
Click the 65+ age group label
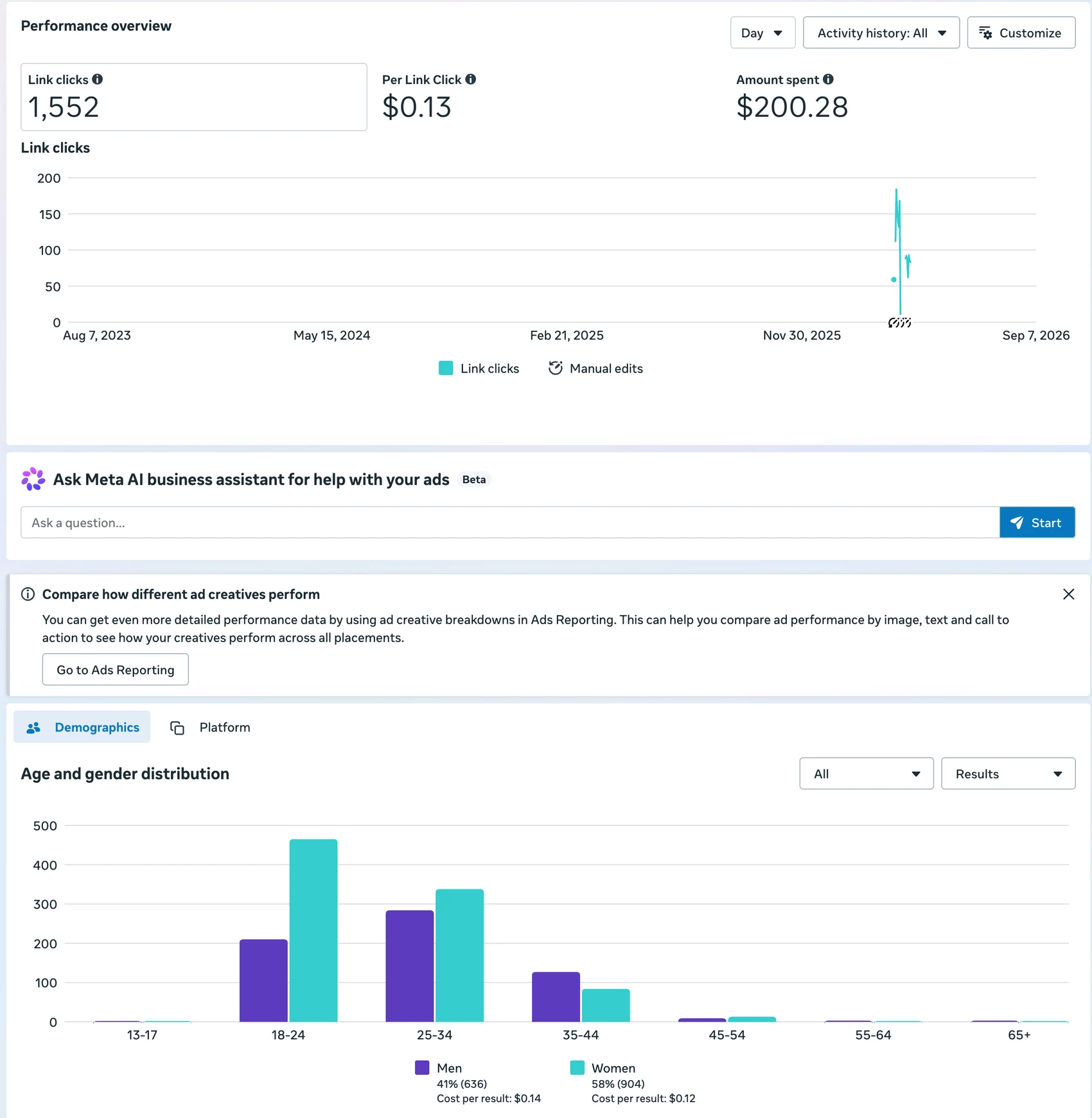(x=1019, y=1035)
